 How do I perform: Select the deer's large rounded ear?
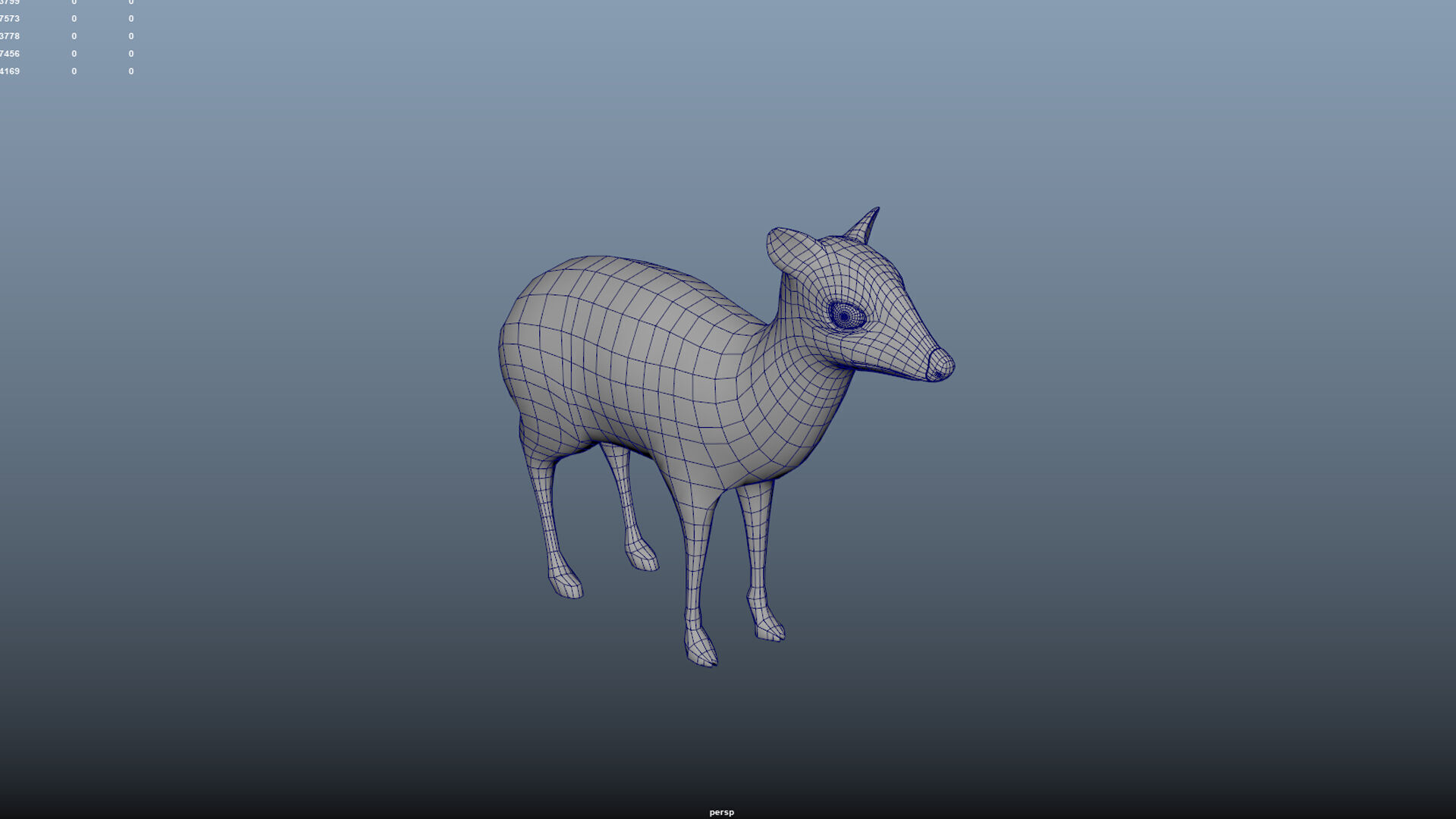click(791, 250)
